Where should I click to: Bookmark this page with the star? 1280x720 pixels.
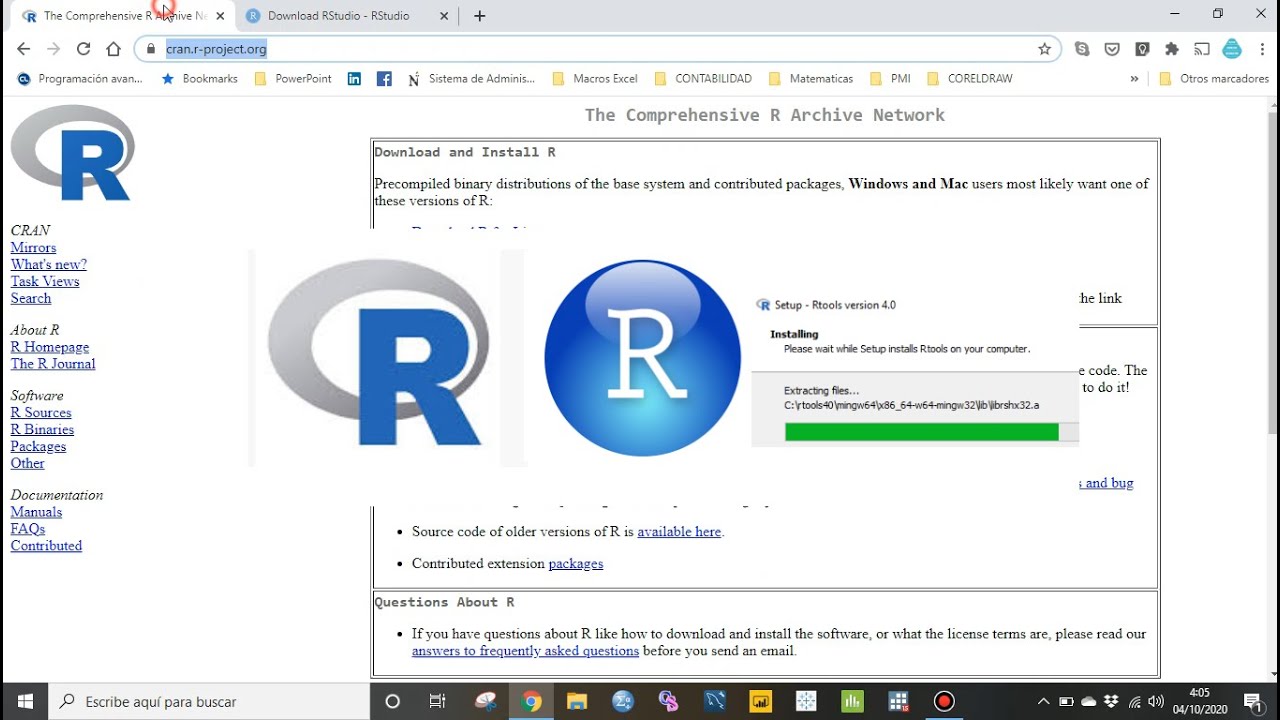[x=1044, y=49]
